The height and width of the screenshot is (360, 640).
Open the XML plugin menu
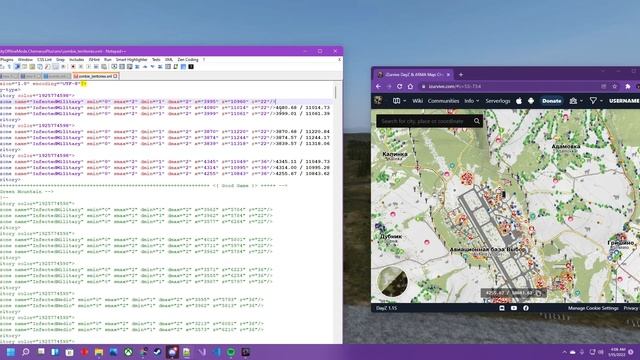pos(169,60)
